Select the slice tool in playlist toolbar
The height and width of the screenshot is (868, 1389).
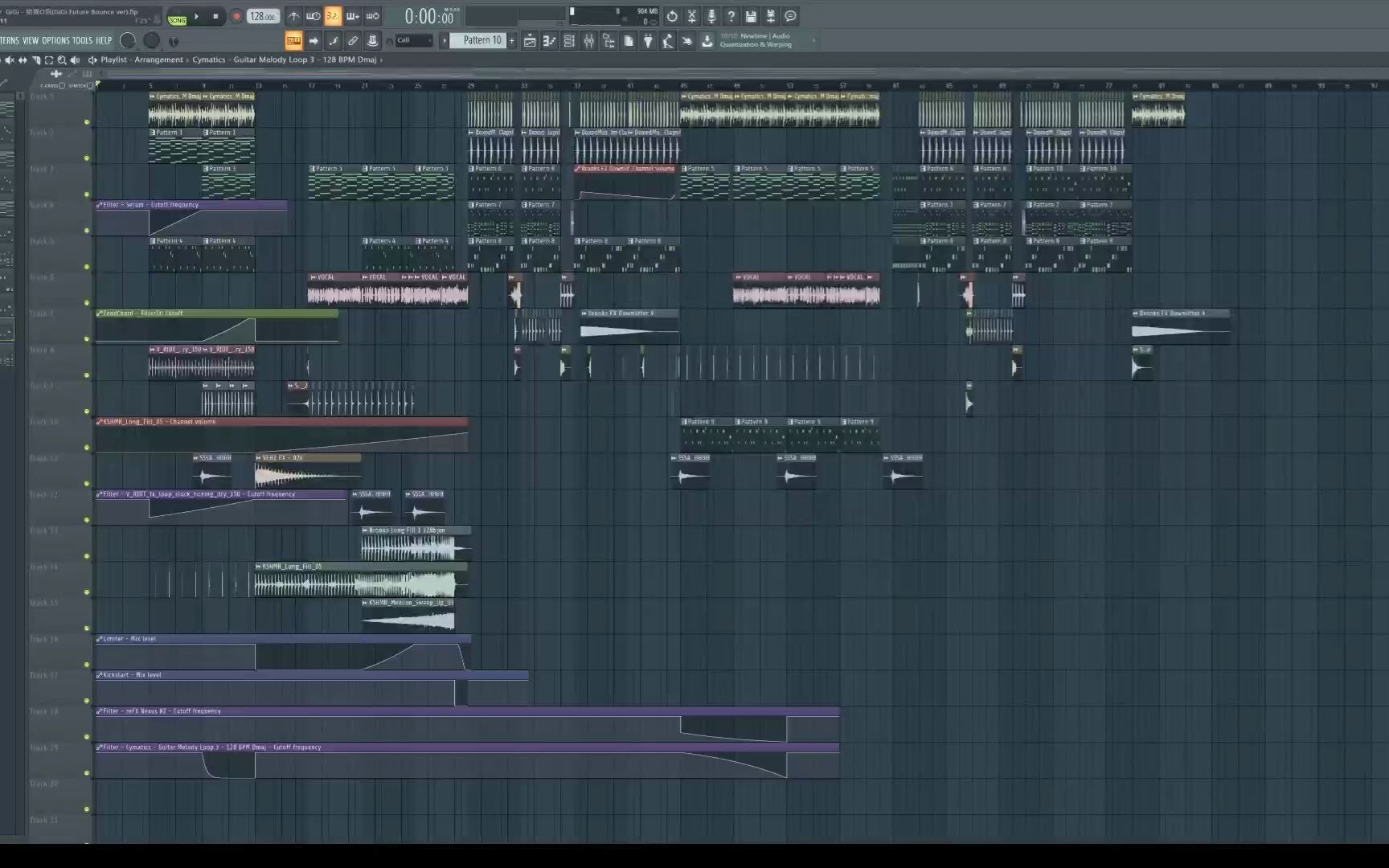coord(36,60)
